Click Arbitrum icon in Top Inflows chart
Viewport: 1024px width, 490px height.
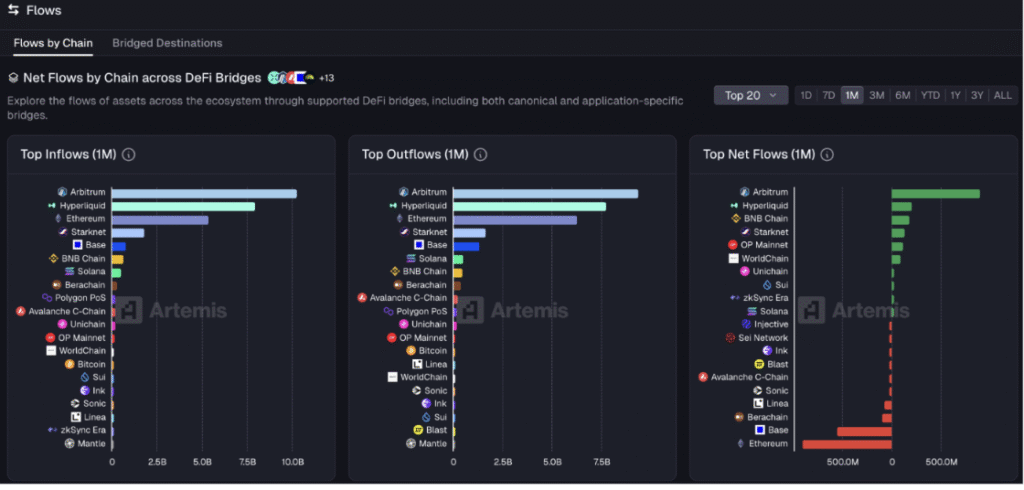point(63,192)
